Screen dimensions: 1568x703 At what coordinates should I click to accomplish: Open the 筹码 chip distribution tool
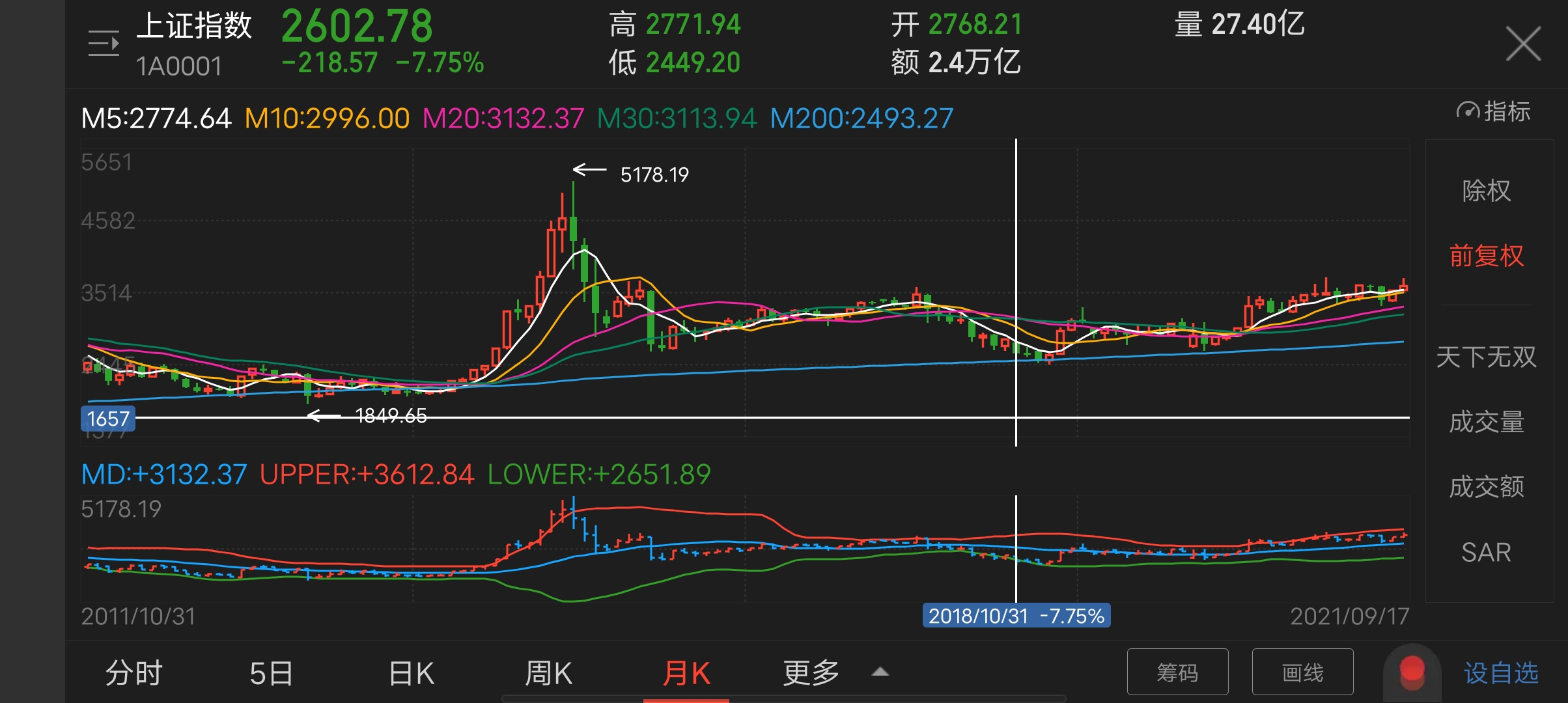pos(1176,672)
